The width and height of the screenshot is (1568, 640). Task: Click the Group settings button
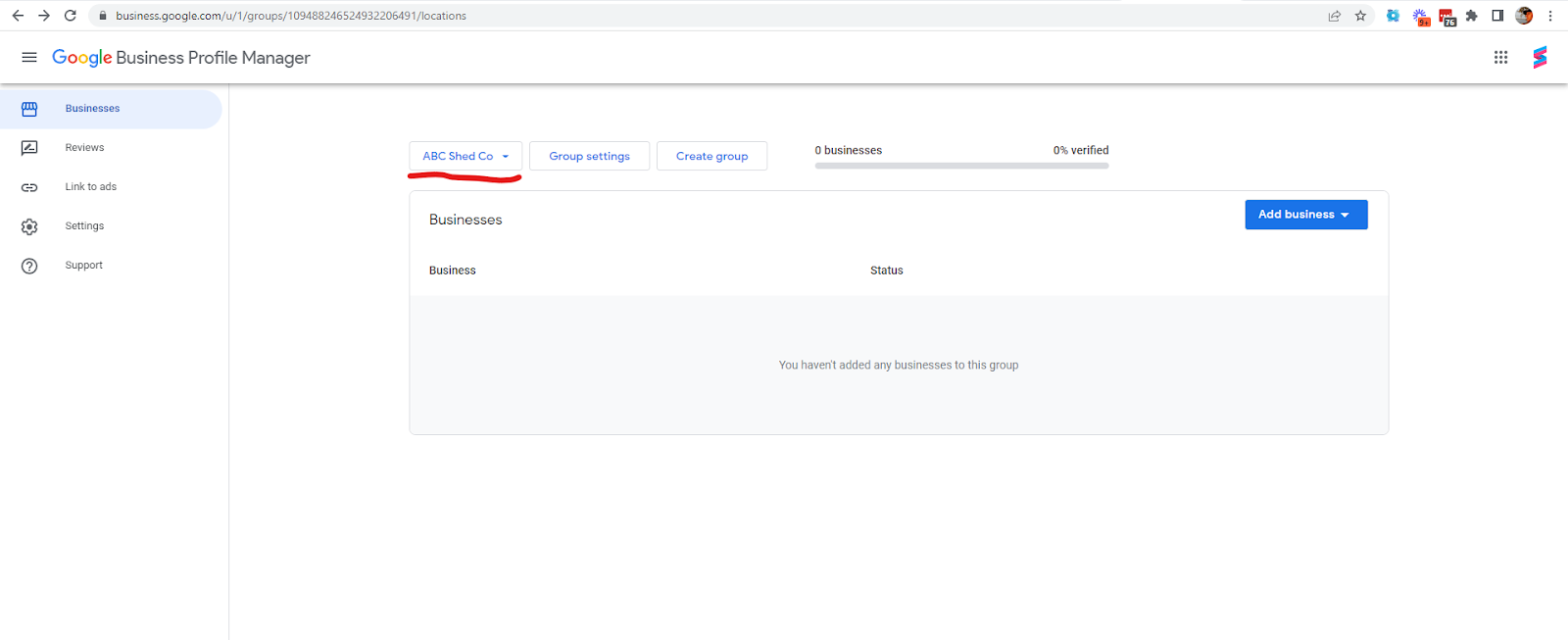(589, 156)
